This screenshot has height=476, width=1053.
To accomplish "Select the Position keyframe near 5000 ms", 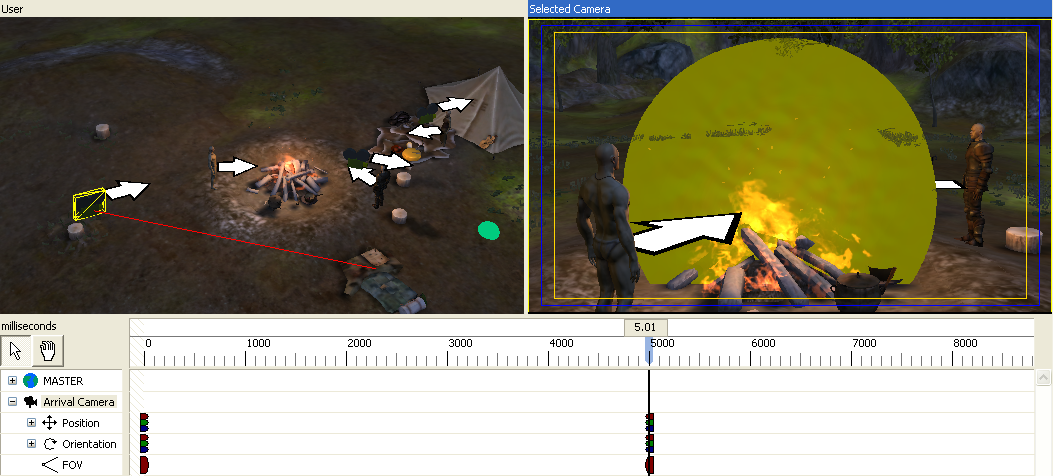I will (x=650, y=423).
